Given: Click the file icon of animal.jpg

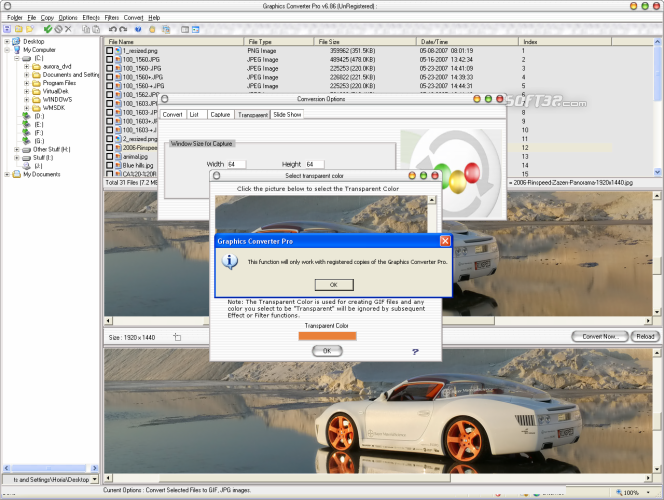Looking at the screenshot, I should 119,156.
